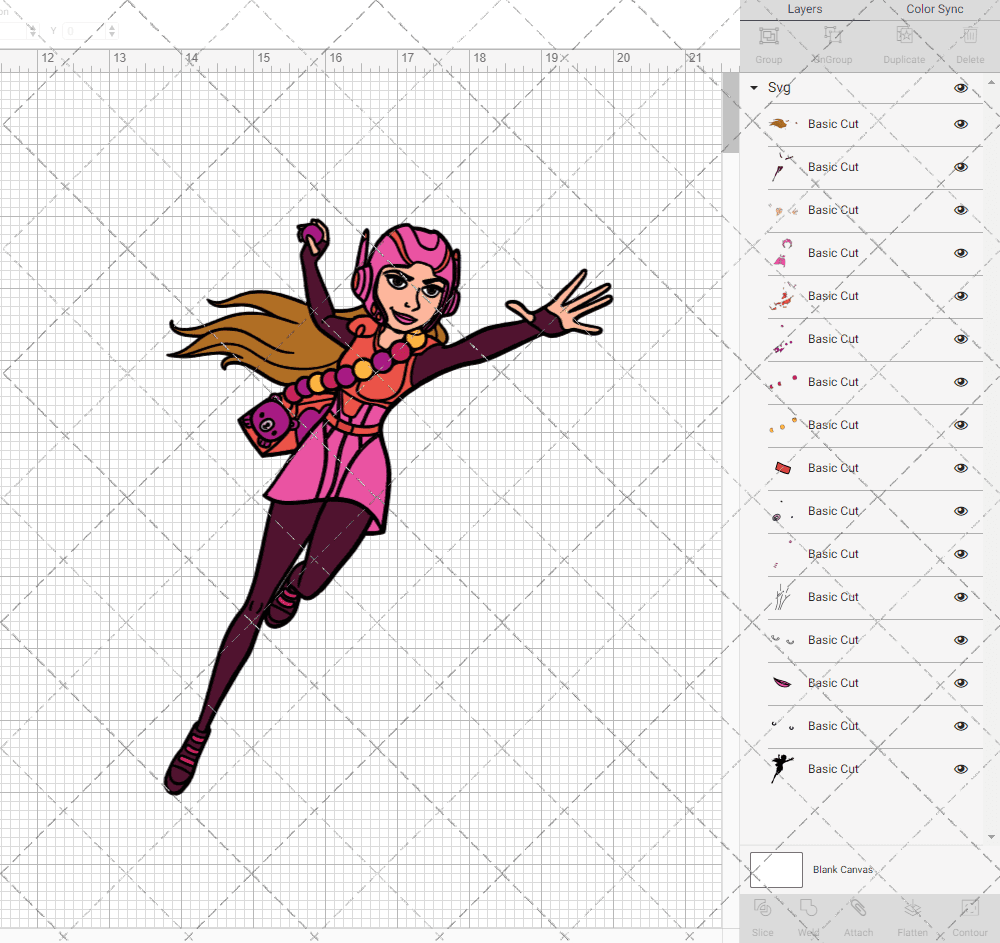The height and width of the screenshot is (943, 1000).
Task: Click the Delete trash icon
Action: (970, 36)
